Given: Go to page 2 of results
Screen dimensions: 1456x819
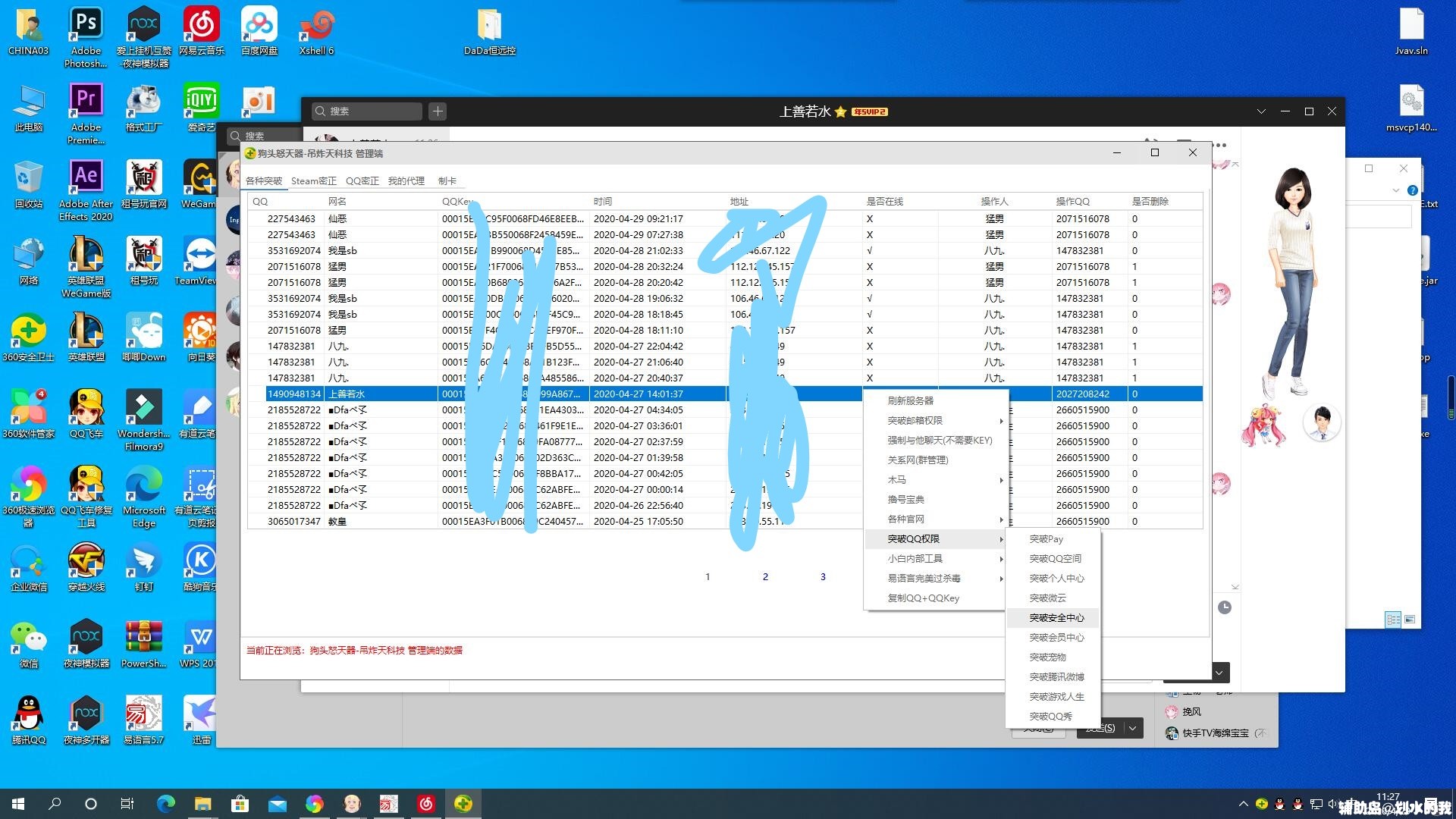Looking at the screenshot, I should pyautogui.click(x=765, y=577).
